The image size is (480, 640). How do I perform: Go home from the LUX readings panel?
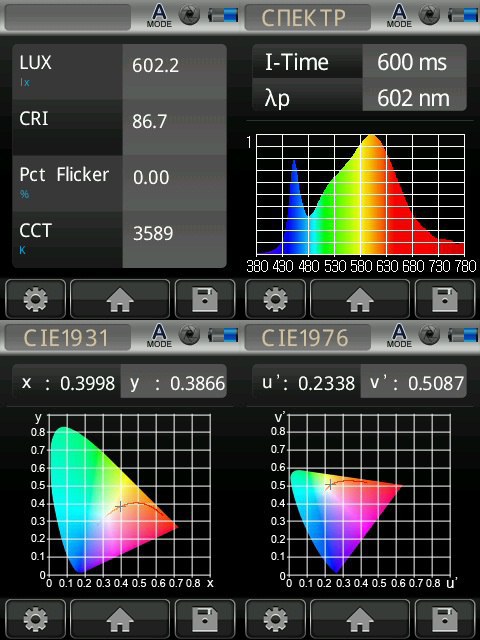tap(120, 299)
